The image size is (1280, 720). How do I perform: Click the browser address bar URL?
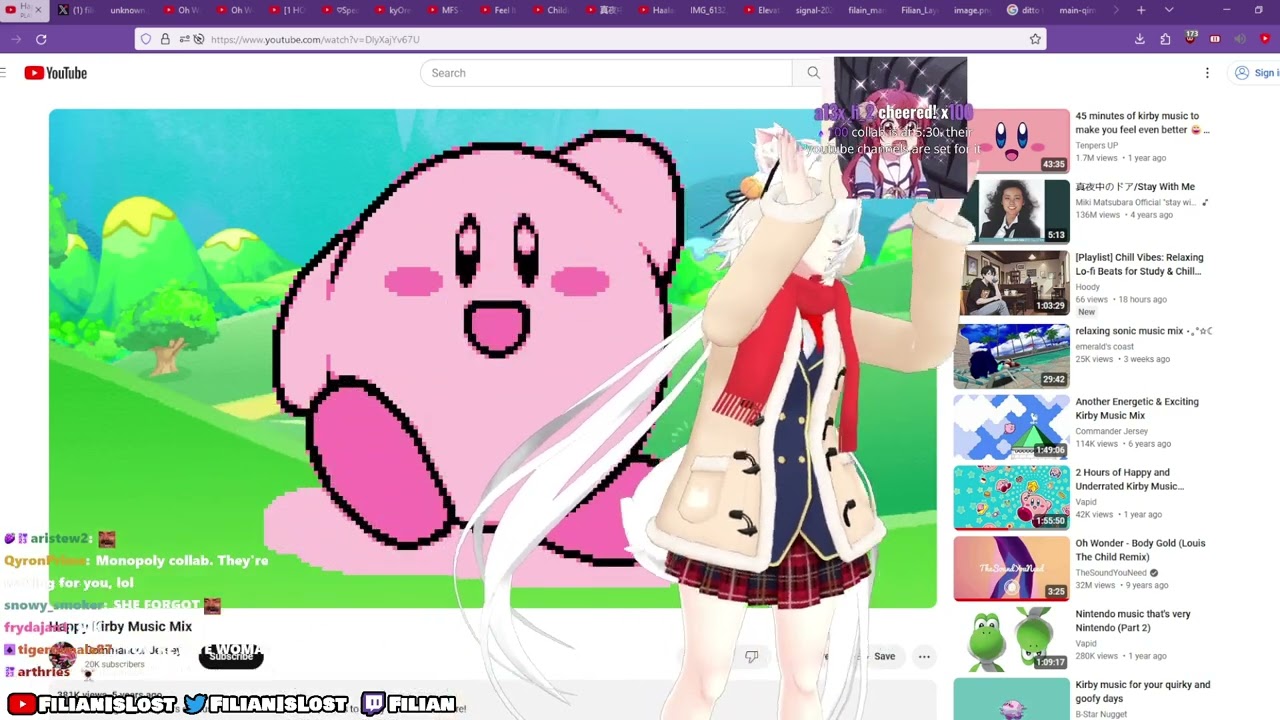tap(590, 39)
